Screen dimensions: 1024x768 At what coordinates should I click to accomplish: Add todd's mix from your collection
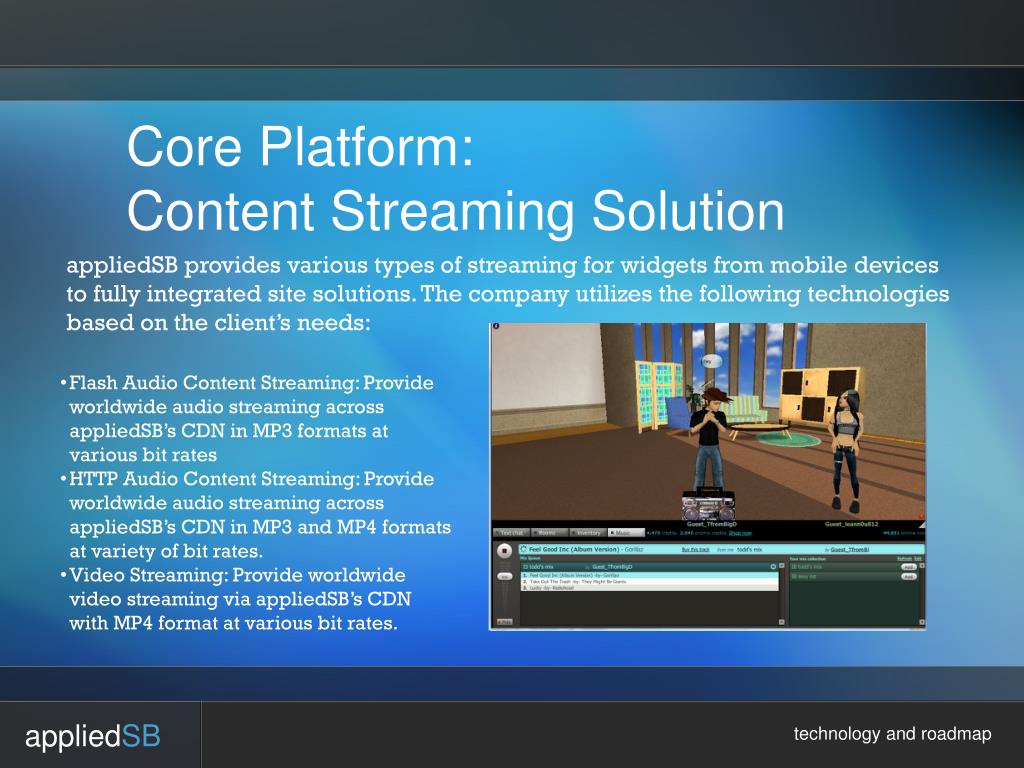point(909,567)
